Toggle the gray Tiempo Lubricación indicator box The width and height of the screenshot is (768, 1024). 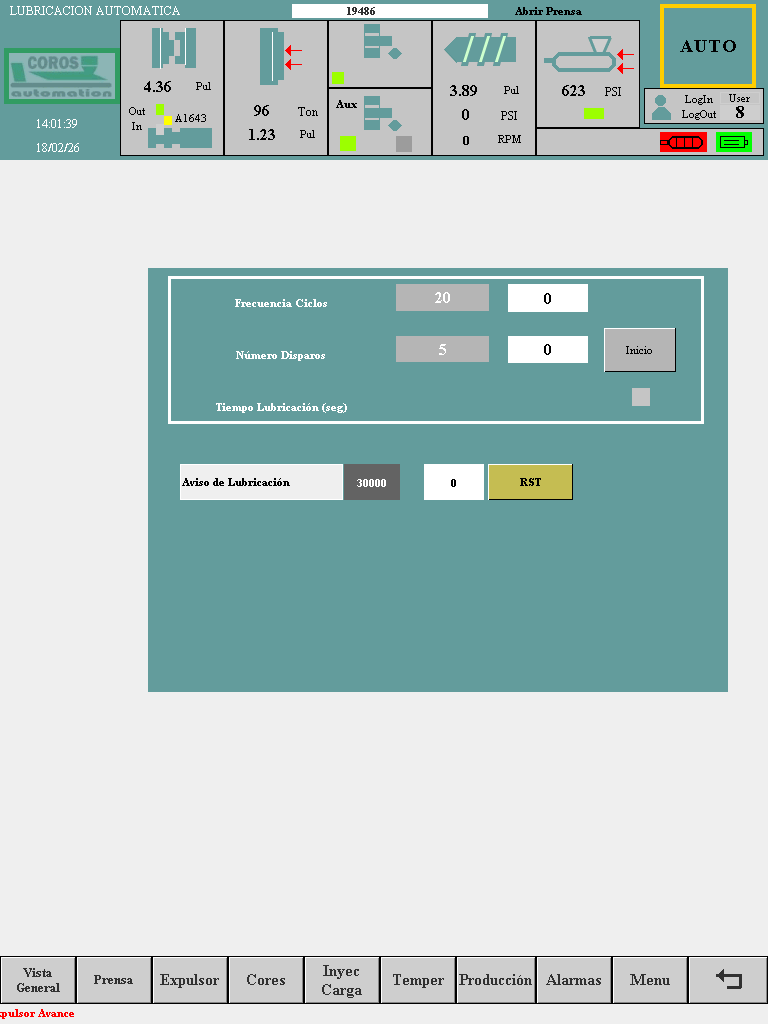pos(641,397)
